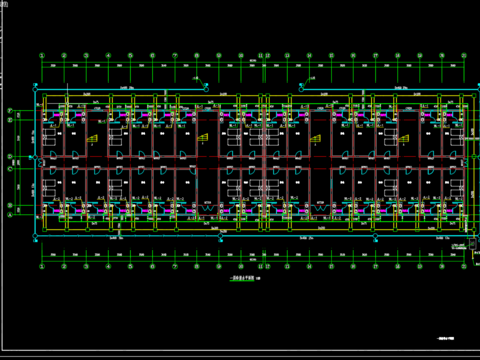Pick the cyan pipe node at the top-left corner

pyautogui.click(x=35, y=89)
